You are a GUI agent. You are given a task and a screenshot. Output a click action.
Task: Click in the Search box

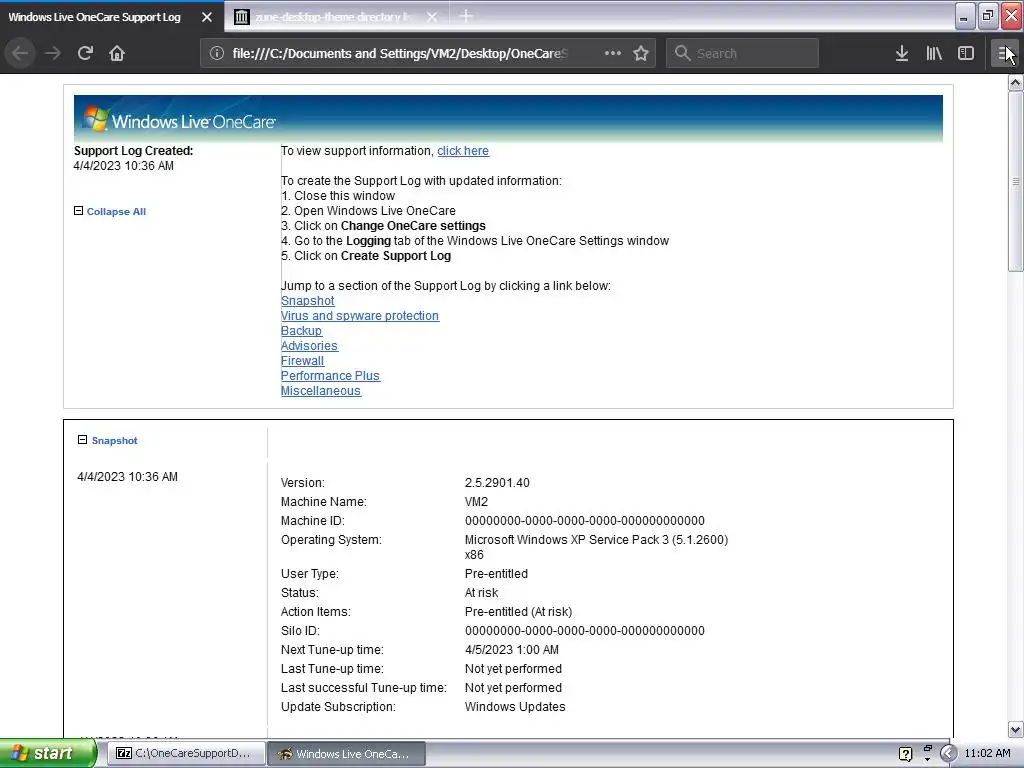pyautogui.click(x=743, y=53)
